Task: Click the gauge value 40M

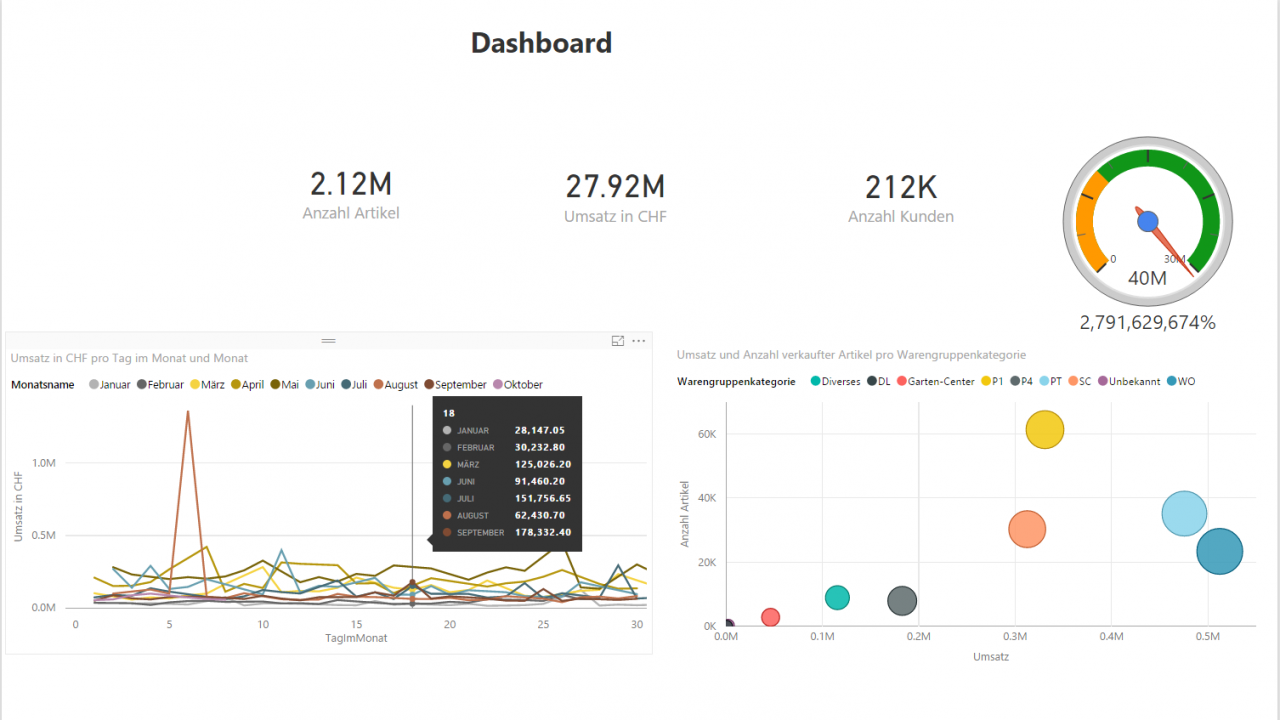Action: tap(1148, 278)
